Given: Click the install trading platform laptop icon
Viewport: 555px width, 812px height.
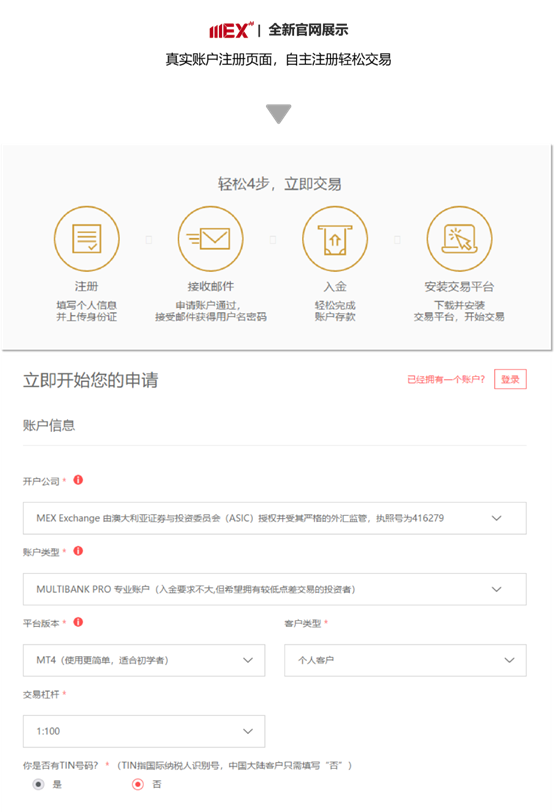Looking at the screenshot, I should click(x=459, y=239).
